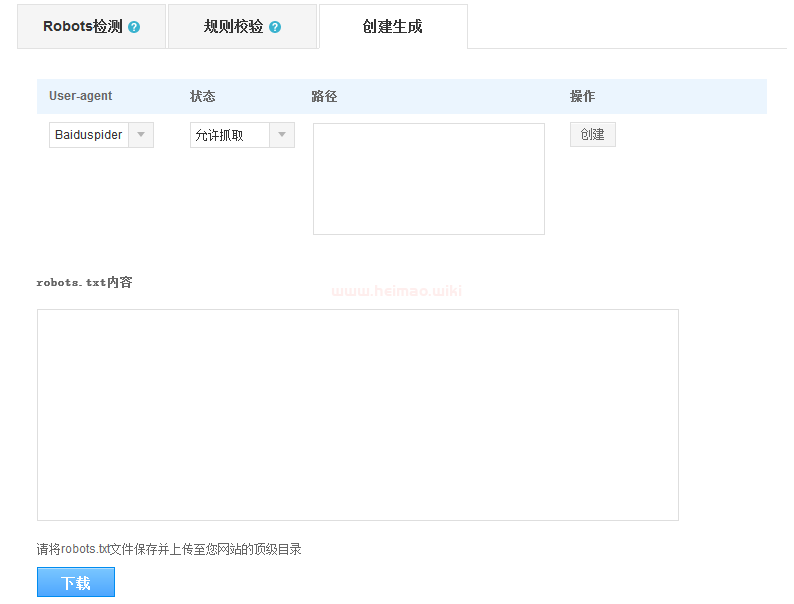Click the help icon beside 规则校验
This screenshot has width=794, height=604.
point(275,27)
